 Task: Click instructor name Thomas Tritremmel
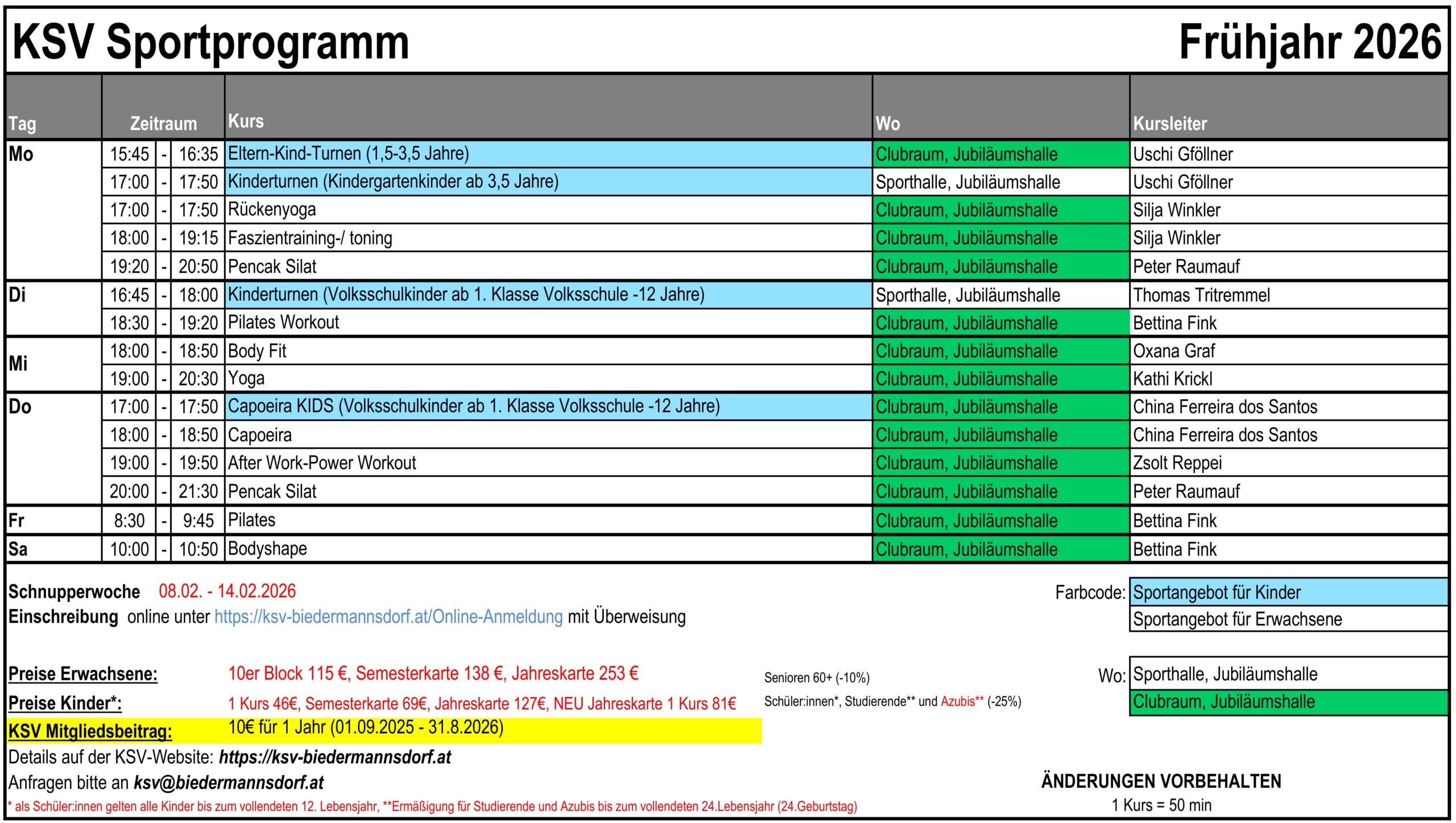[1201, 295]
